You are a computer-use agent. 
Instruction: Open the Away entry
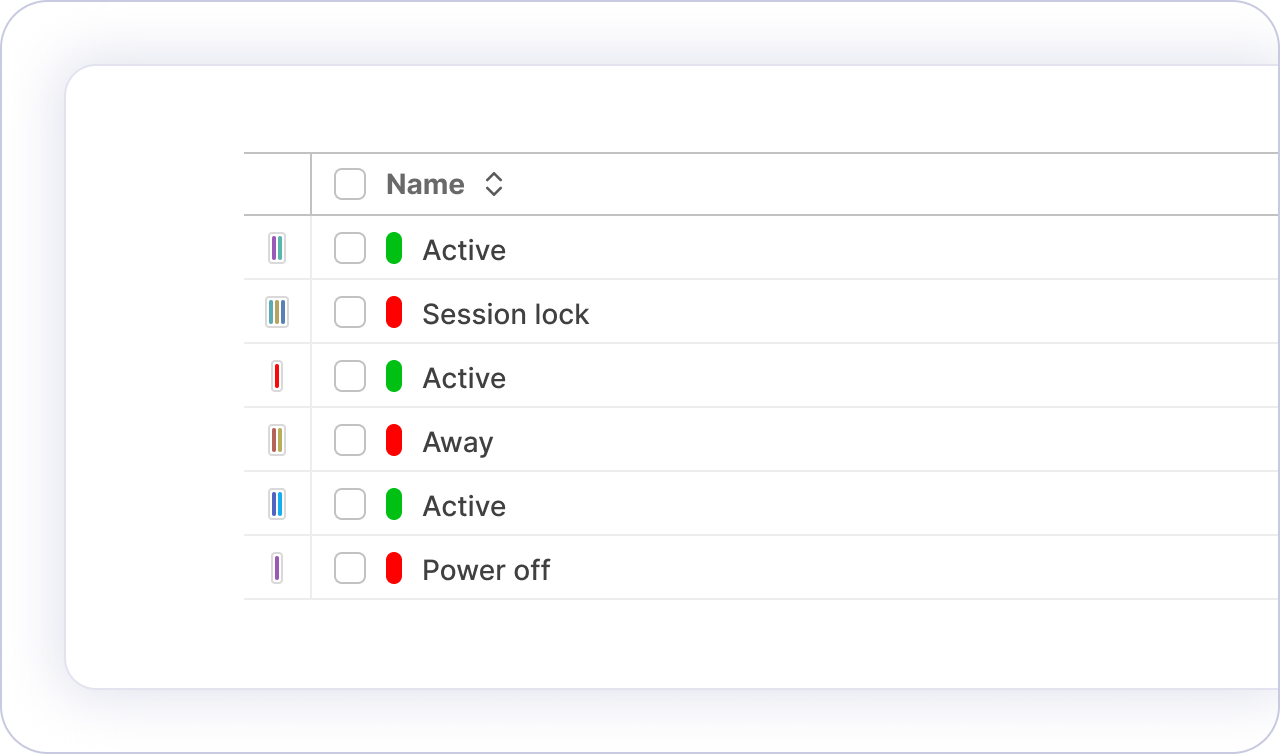(458, 442)
